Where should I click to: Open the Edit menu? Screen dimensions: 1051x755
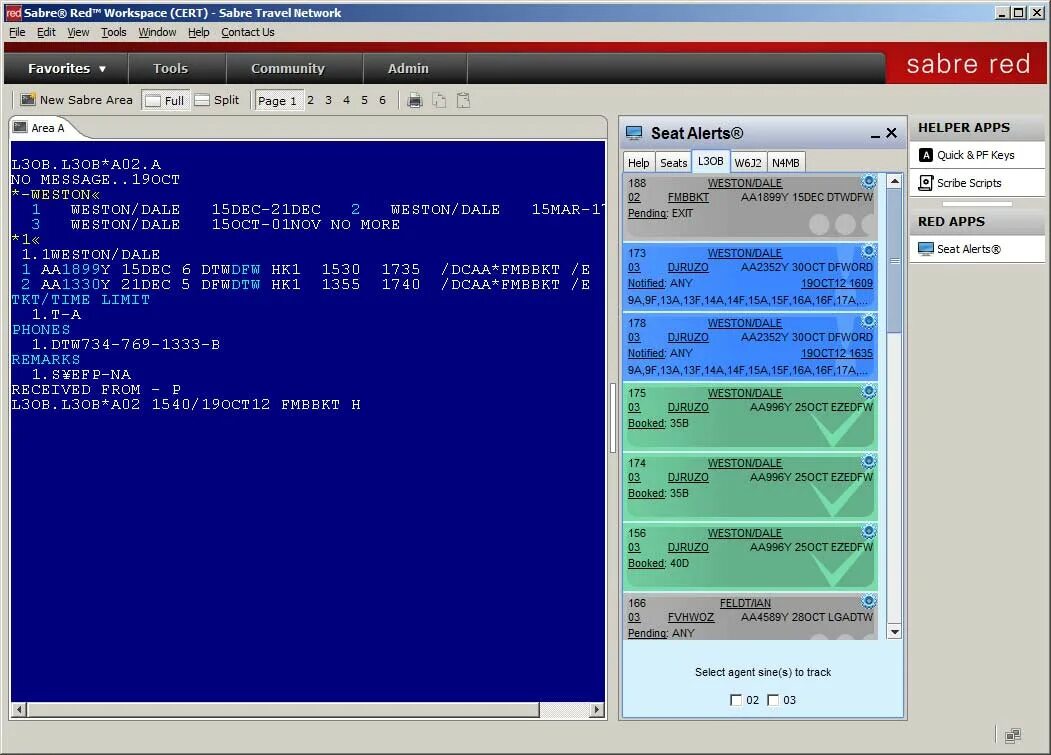coord(46,32)
